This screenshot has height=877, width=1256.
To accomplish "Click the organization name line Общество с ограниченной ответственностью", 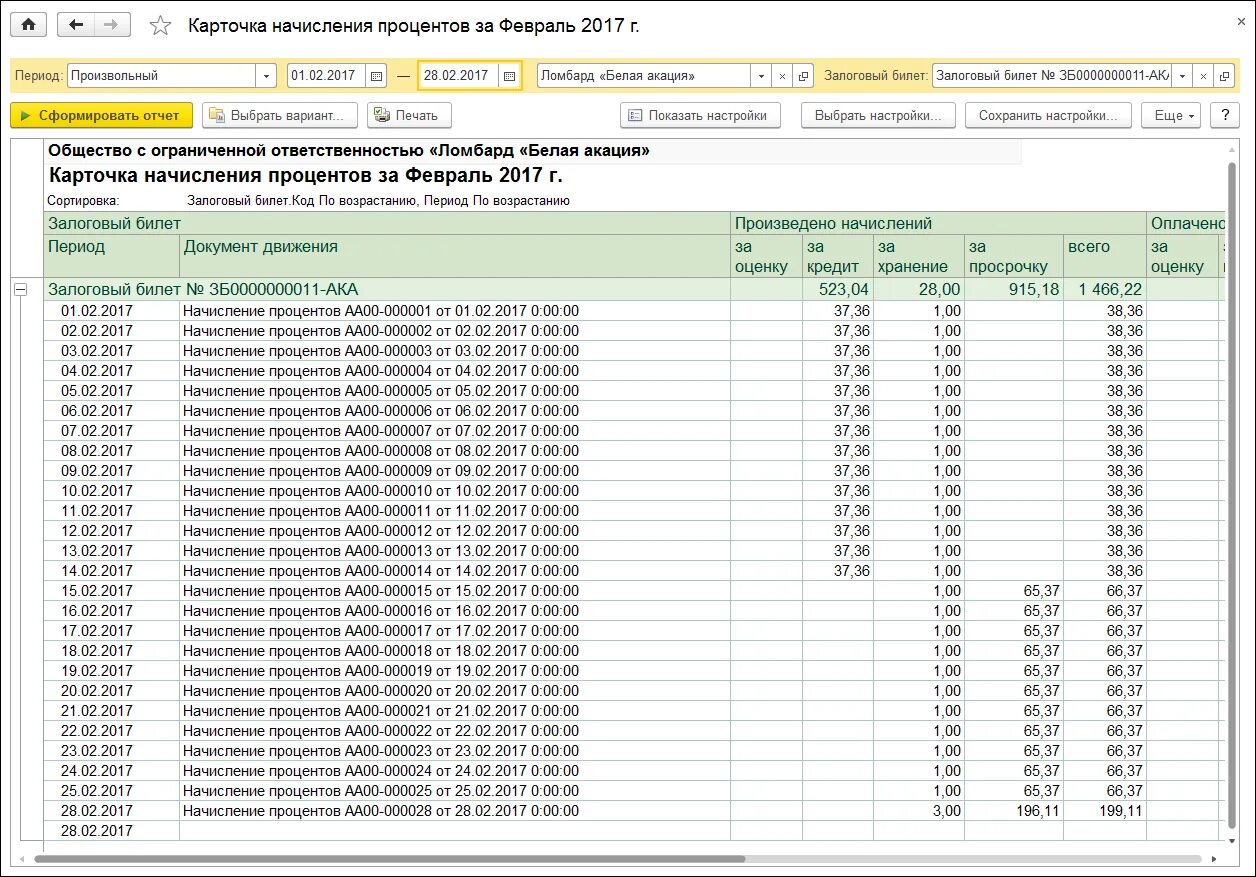I will 349,151.
